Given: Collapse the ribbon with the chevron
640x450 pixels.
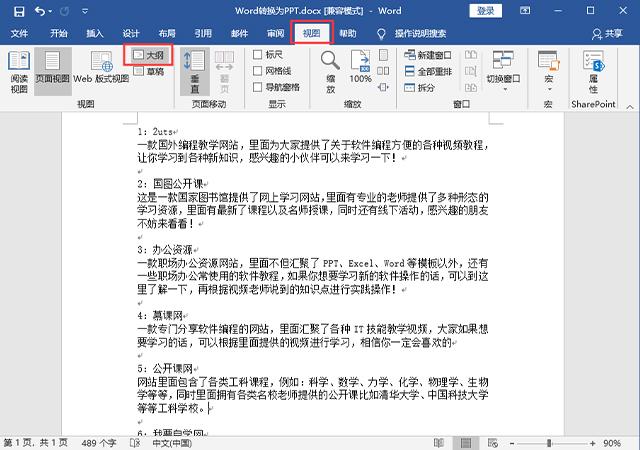Looking at the screenshot, I should (630, 107).
